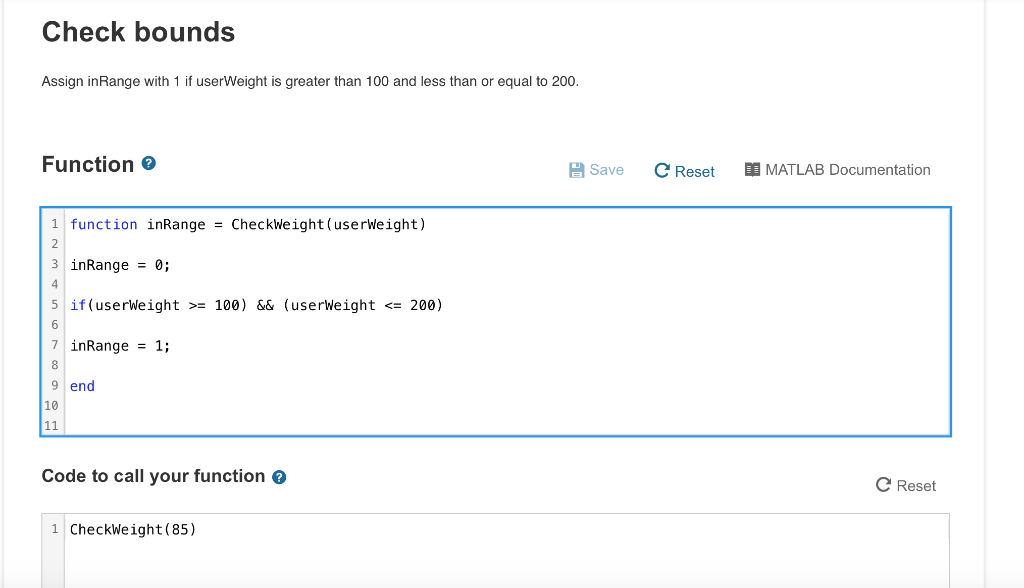Open help beside Code to call your function
The width and height of the screenshot is (1024, 588).
coord(280,477)
